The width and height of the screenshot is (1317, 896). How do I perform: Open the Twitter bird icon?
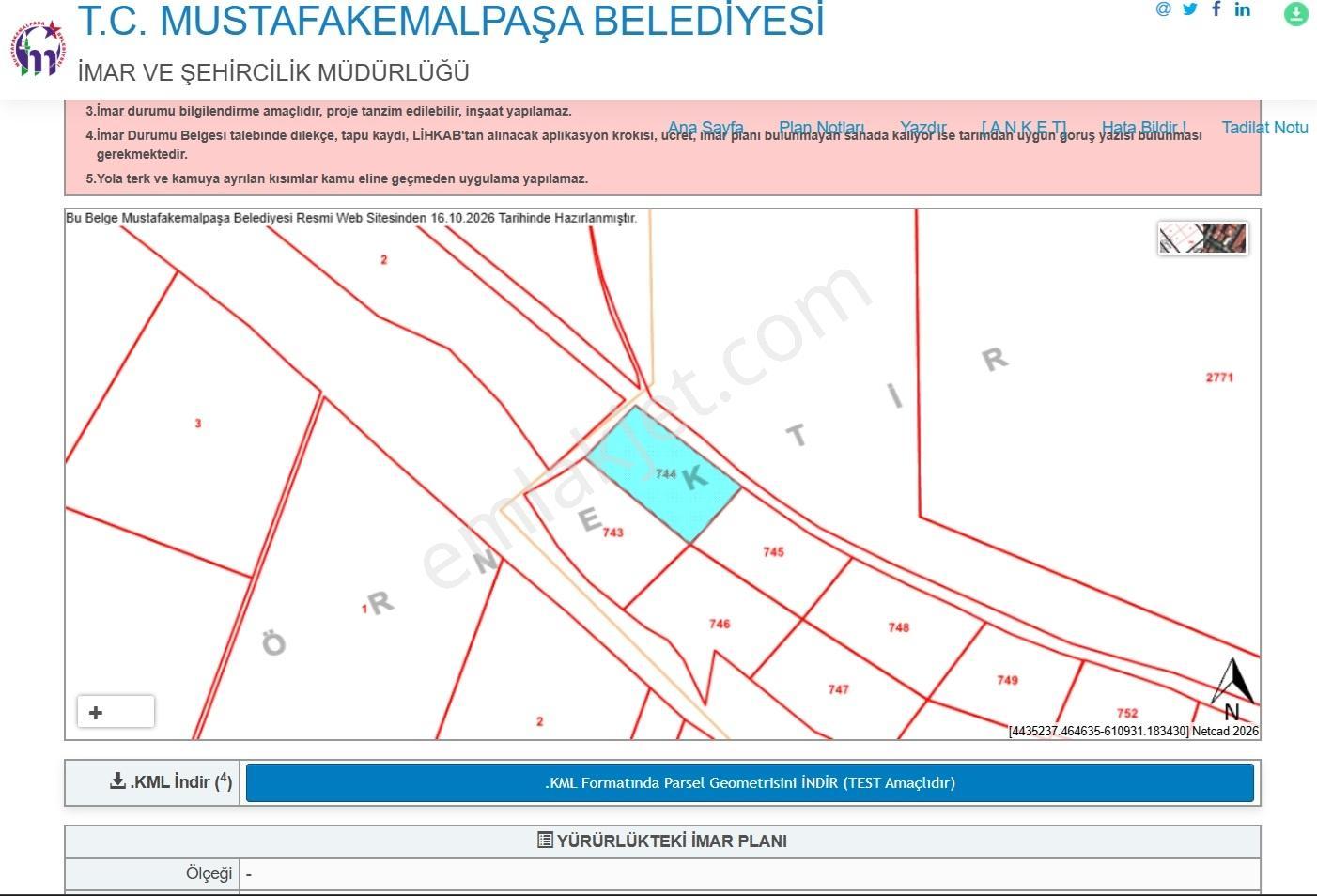point(1190,9)
